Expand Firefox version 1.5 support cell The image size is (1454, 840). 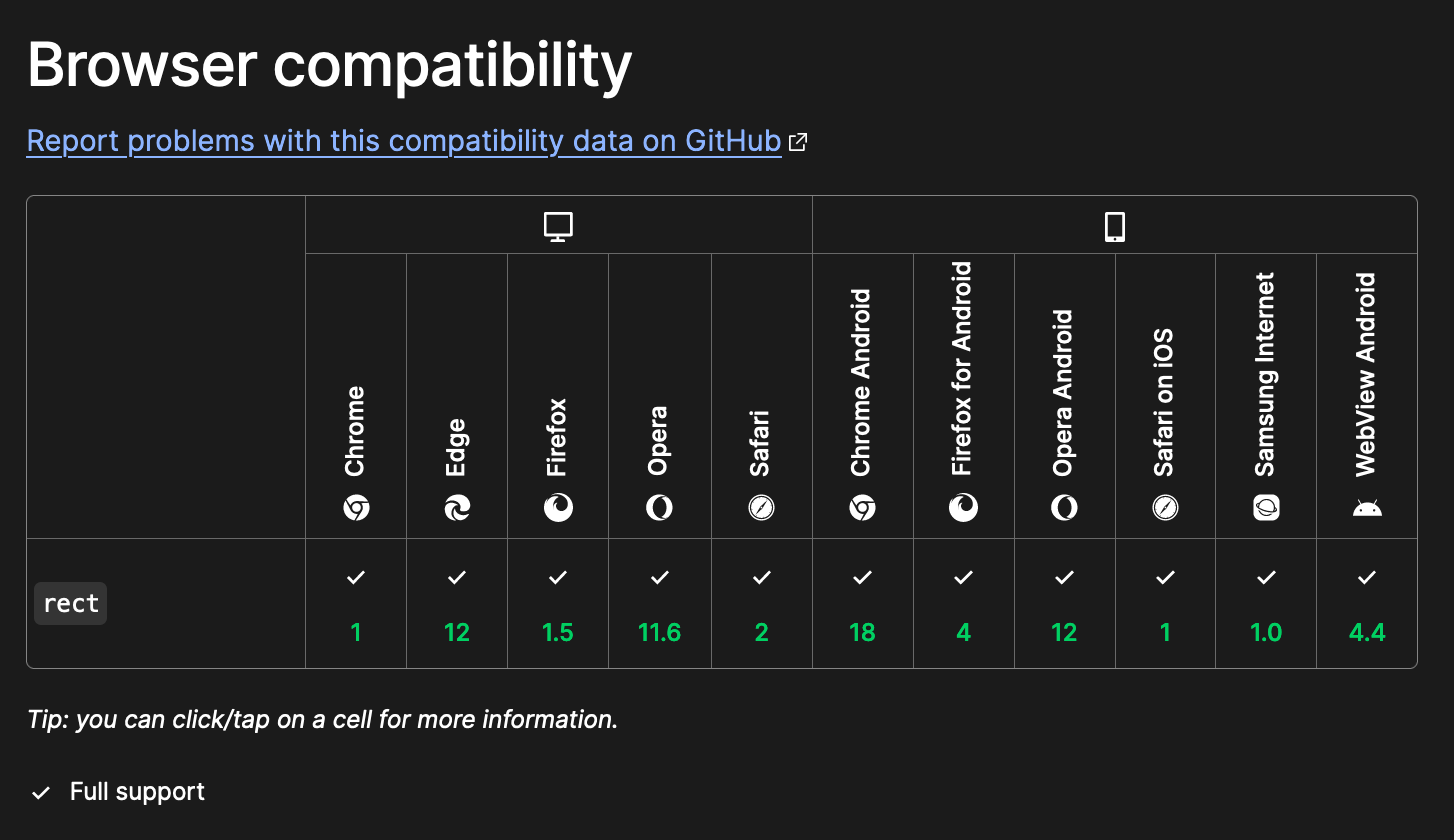(x=558, y=604)
